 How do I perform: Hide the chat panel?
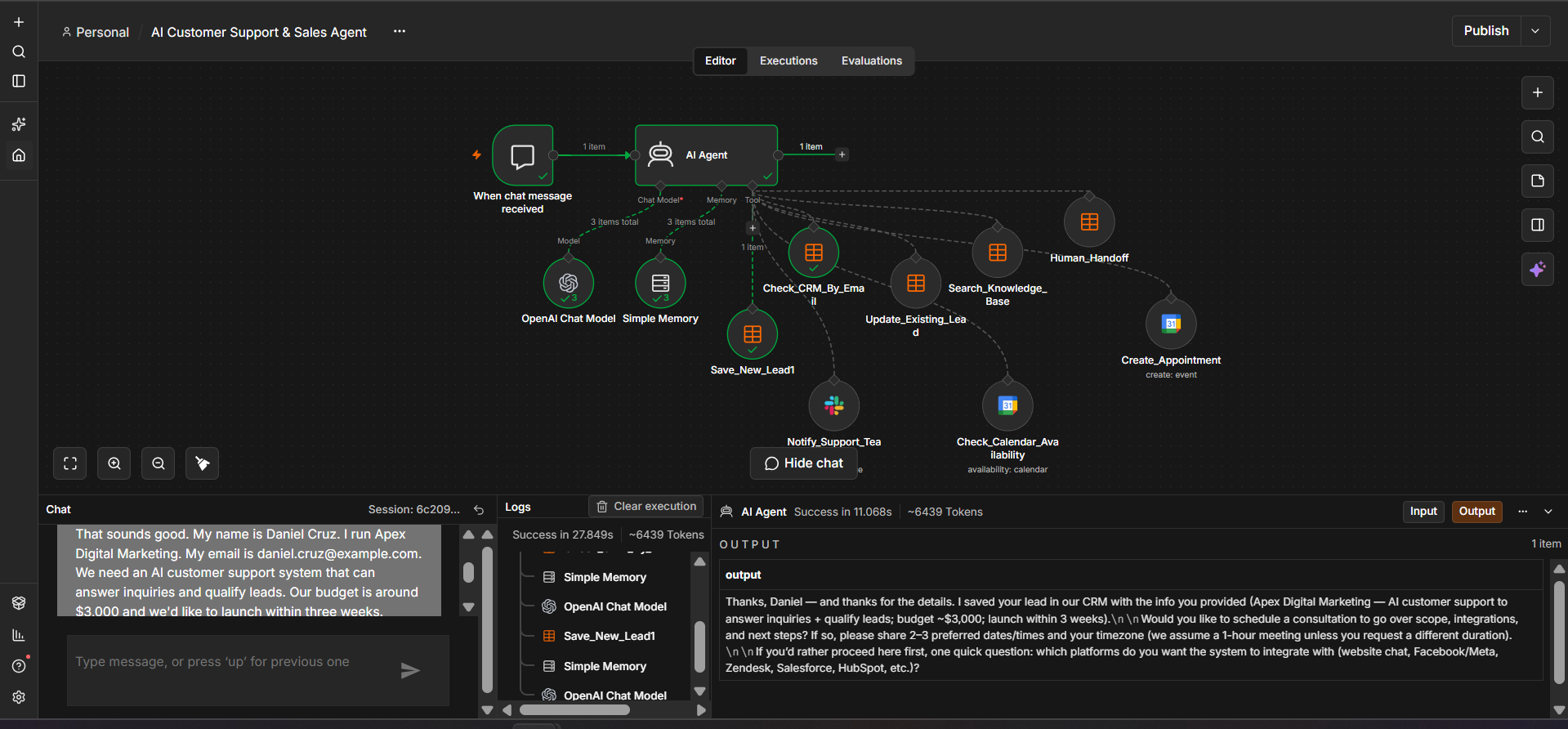804,463
